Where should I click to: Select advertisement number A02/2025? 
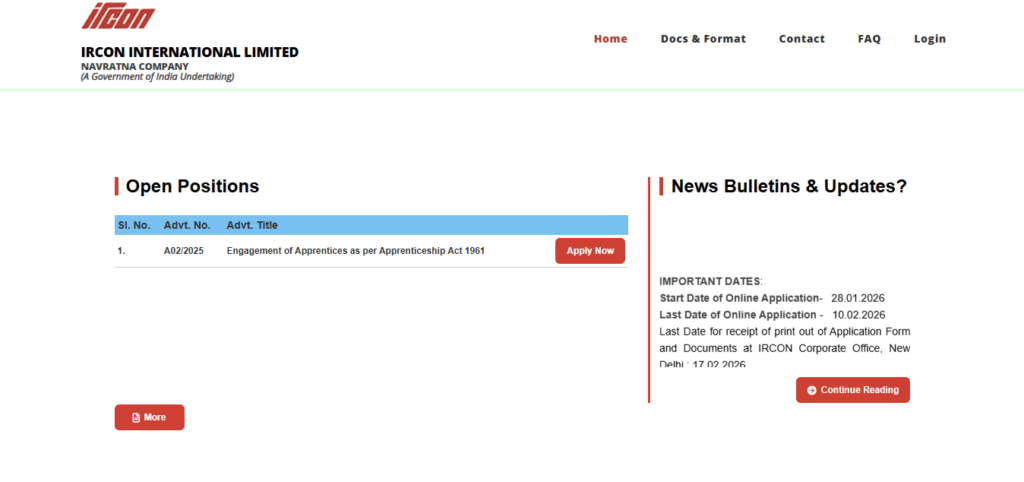point(183,251)
